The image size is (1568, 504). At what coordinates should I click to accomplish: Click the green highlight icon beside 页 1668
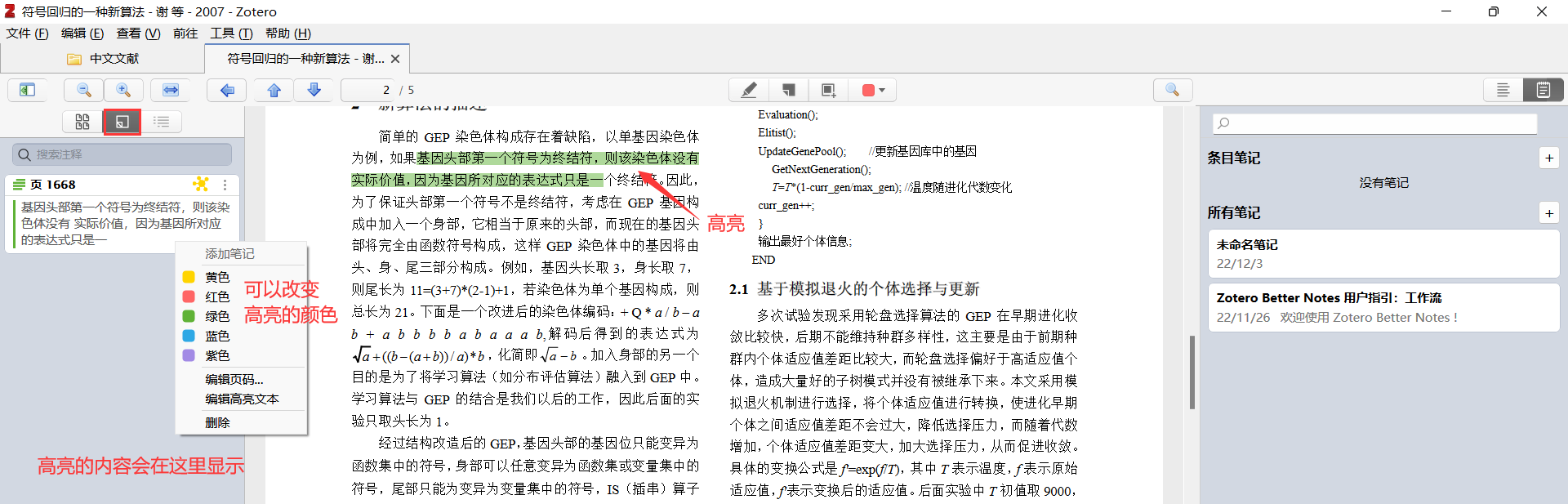coord(19,185)
